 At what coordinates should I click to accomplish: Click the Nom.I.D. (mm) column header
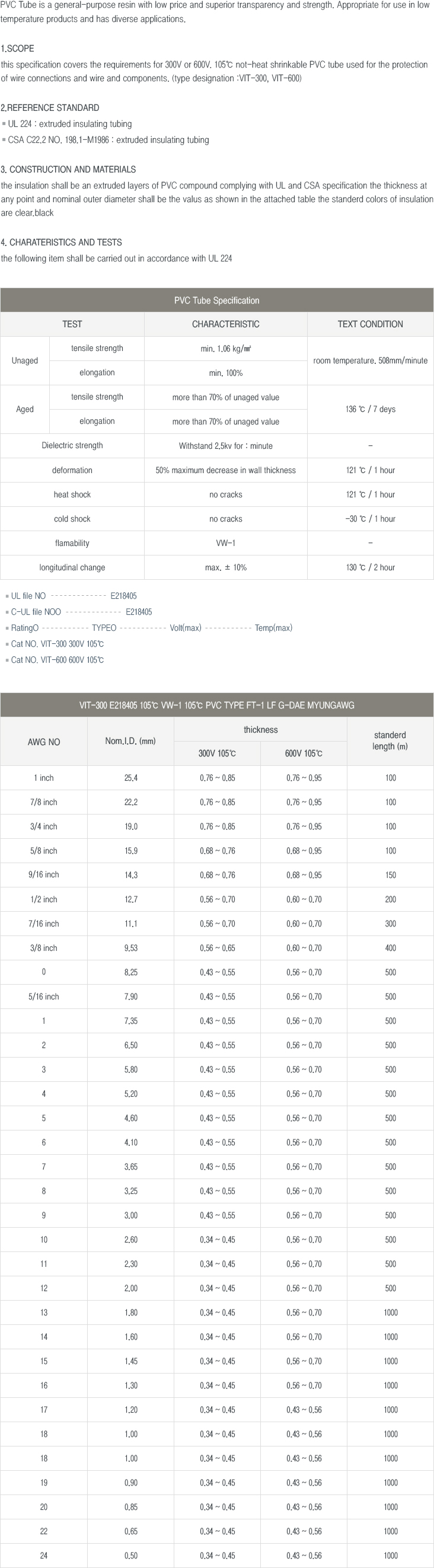[x=130, y=742]
